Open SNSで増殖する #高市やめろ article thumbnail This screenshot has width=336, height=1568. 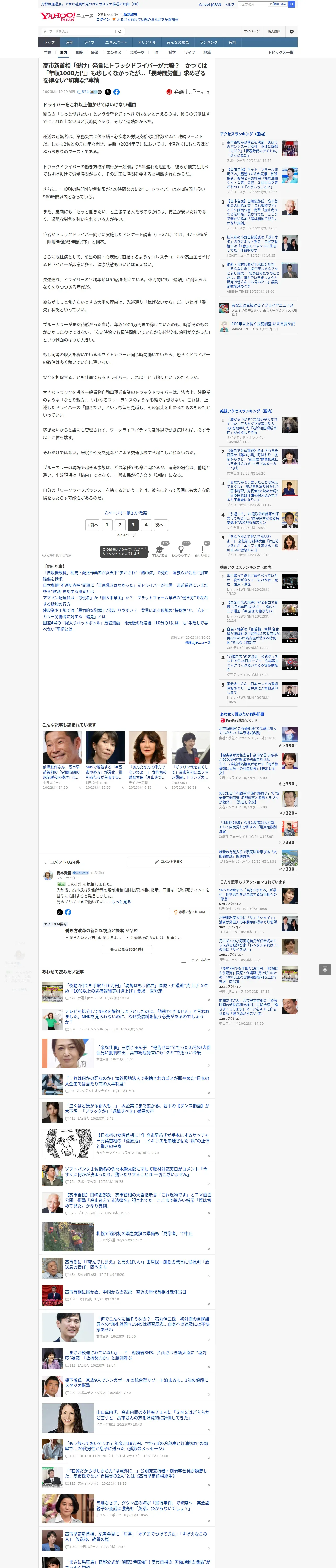[x=105, y=747]
